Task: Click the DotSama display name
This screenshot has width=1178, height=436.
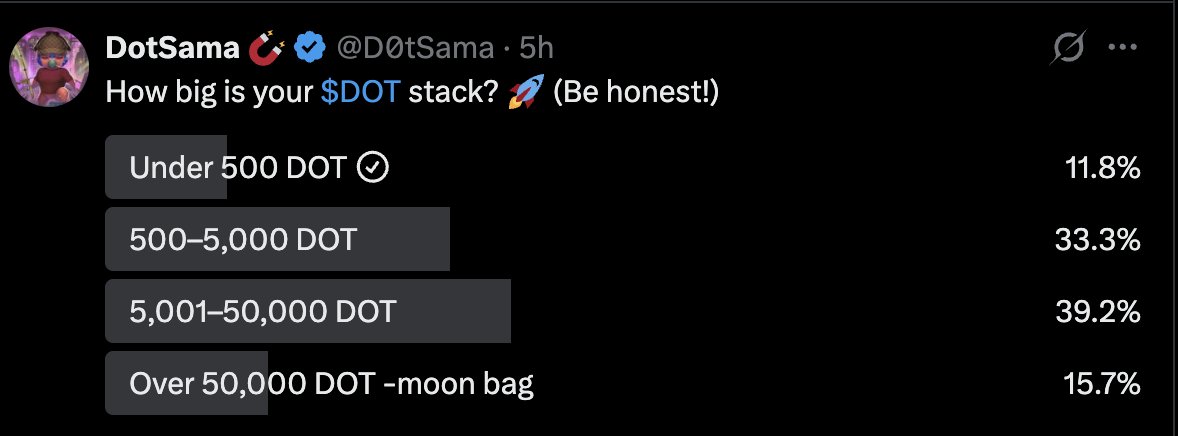Action: pos(173,48)
